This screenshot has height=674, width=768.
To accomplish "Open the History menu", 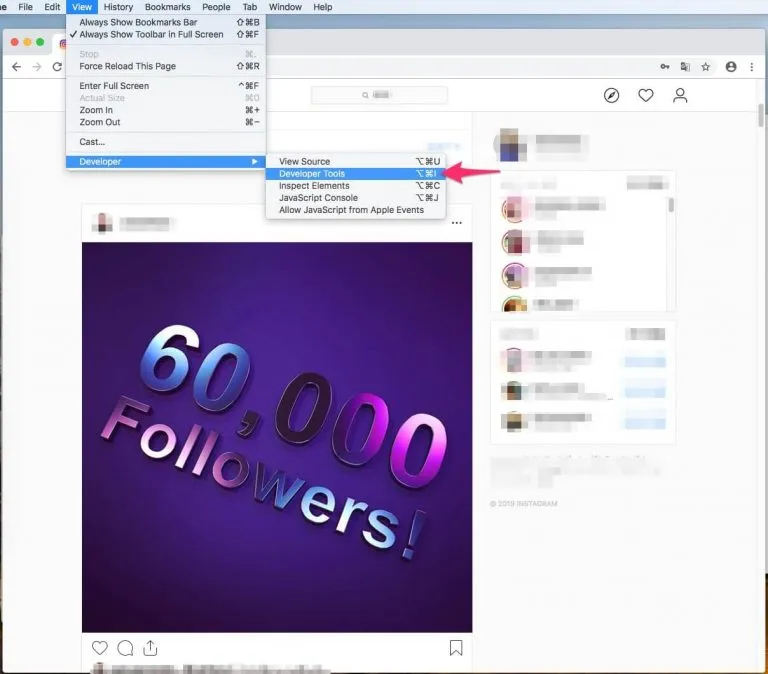I will click(x=118, y=7).
